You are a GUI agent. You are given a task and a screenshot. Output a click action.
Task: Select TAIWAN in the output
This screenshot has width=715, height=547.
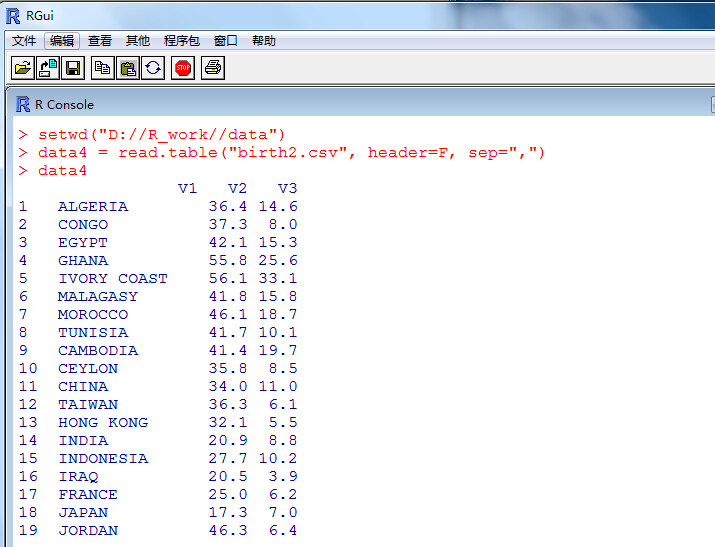[88, 404]
